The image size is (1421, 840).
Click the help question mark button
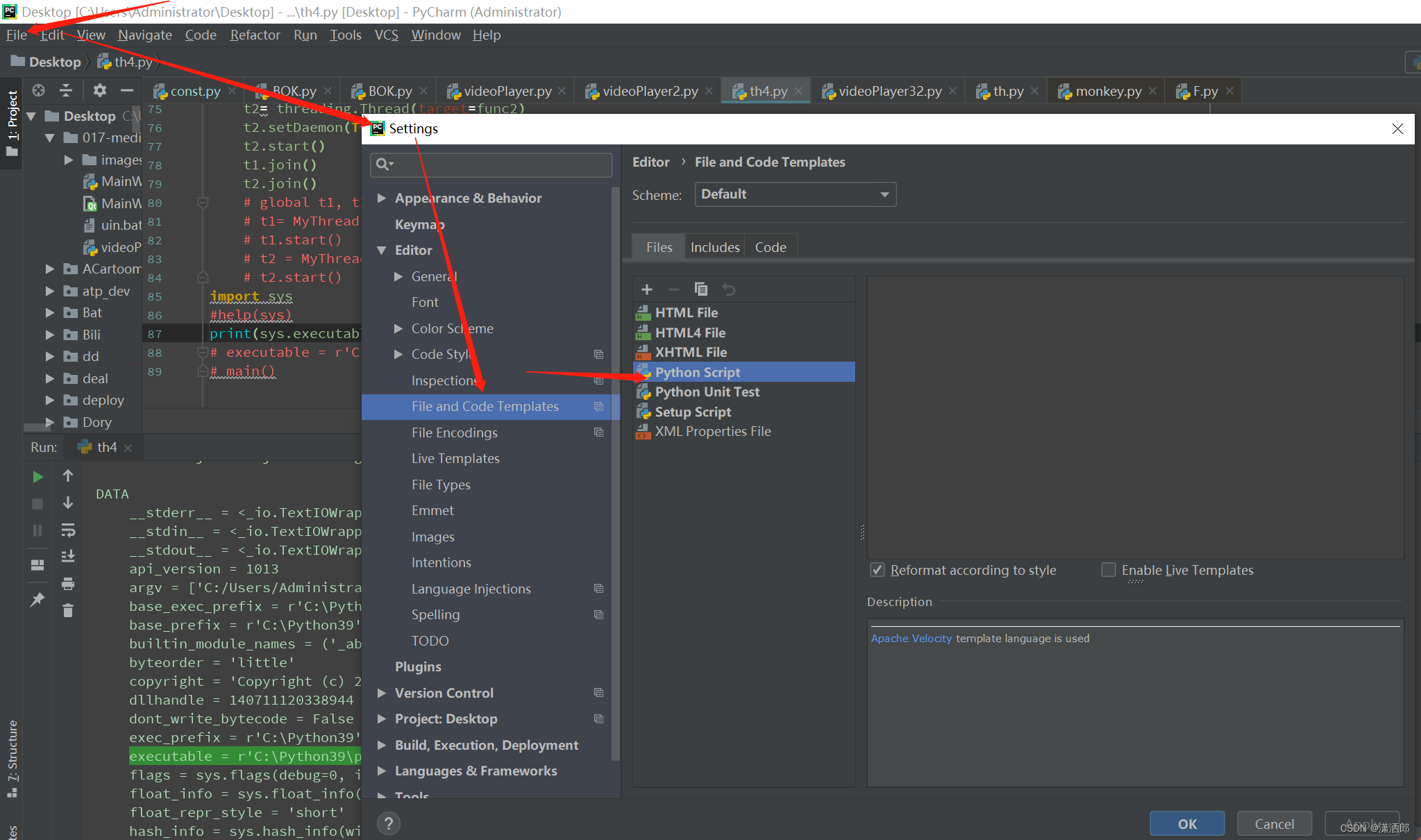click(388, 823)
